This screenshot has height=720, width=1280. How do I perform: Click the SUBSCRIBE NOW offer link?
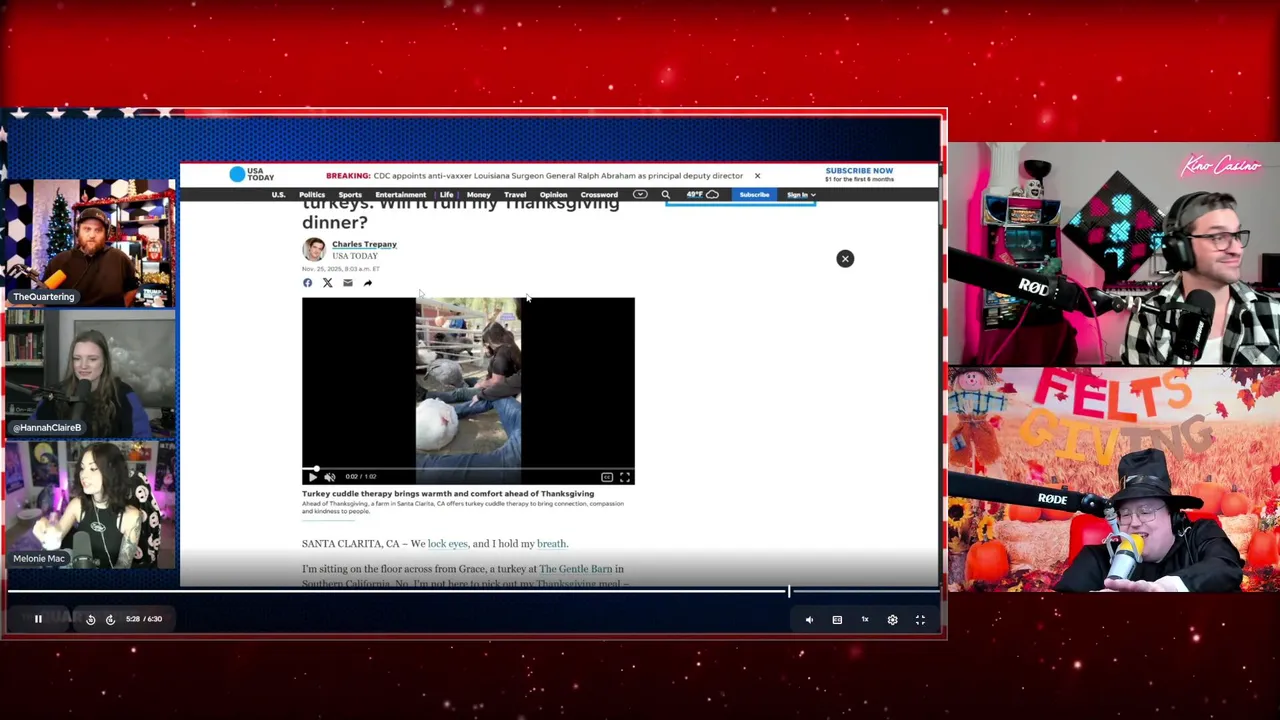(859, 175)
